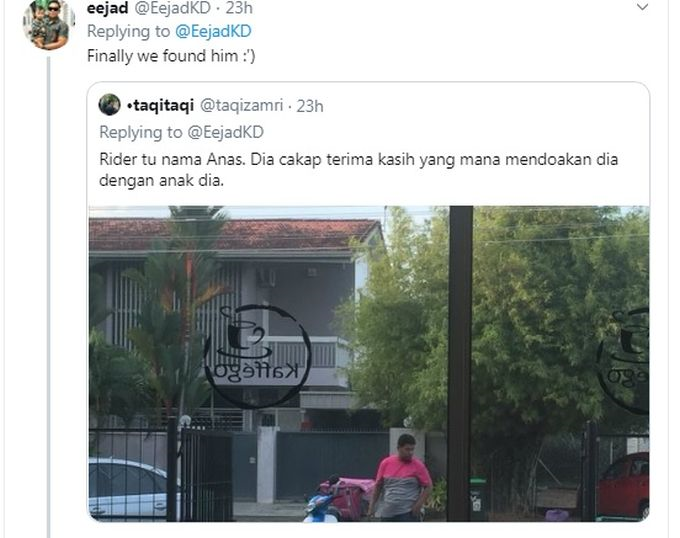The image size is (680, 538).
Task: Select the 'Finally we found him' tweet text
Action: click(x=171, y=56)
